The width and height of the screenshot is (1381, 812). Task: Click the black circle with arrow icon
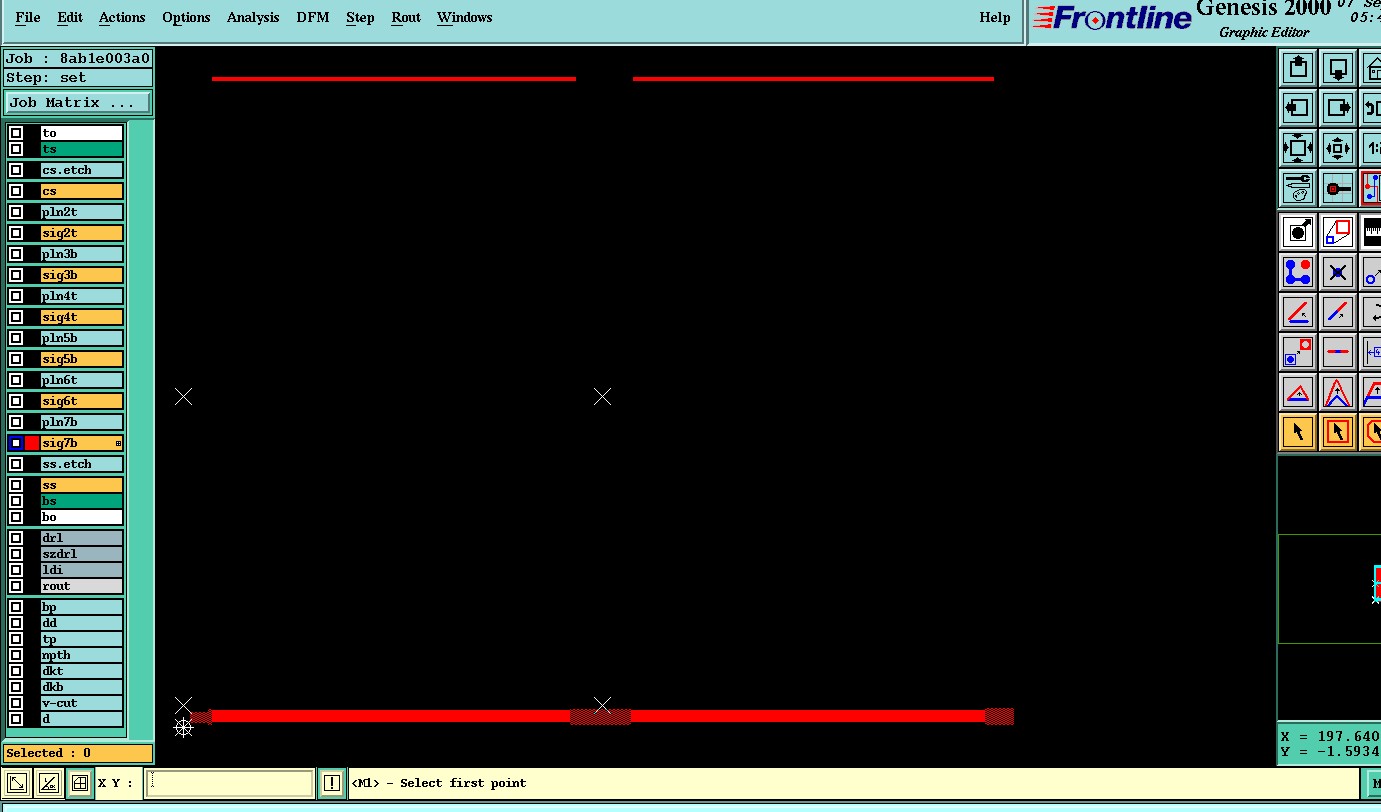[1297, 232]
